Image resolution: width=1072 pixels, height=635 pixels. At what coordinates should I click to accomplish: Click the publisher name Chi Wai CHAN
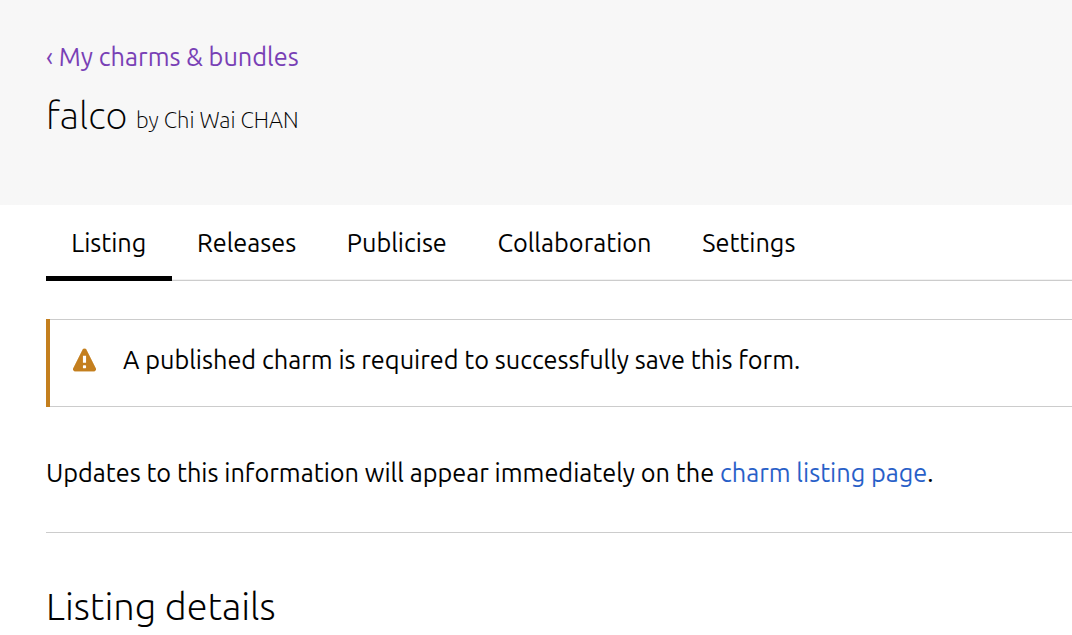[231, 121]
